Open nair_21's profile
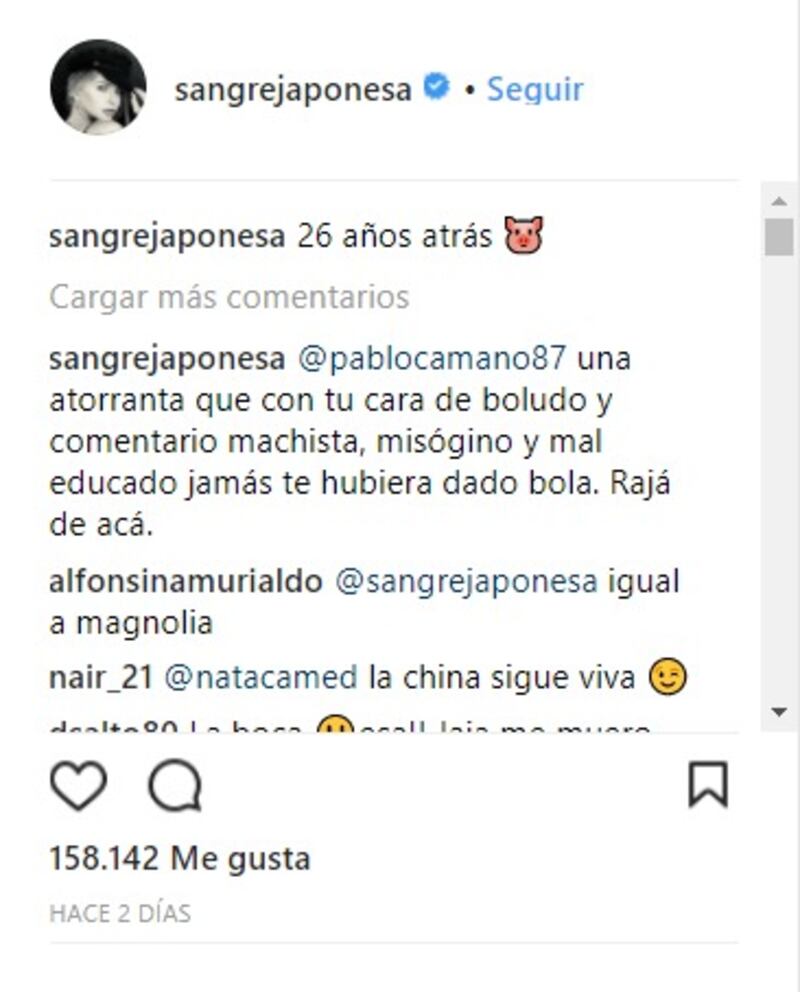Screen dimensions: 800x992 click(101, 678)
